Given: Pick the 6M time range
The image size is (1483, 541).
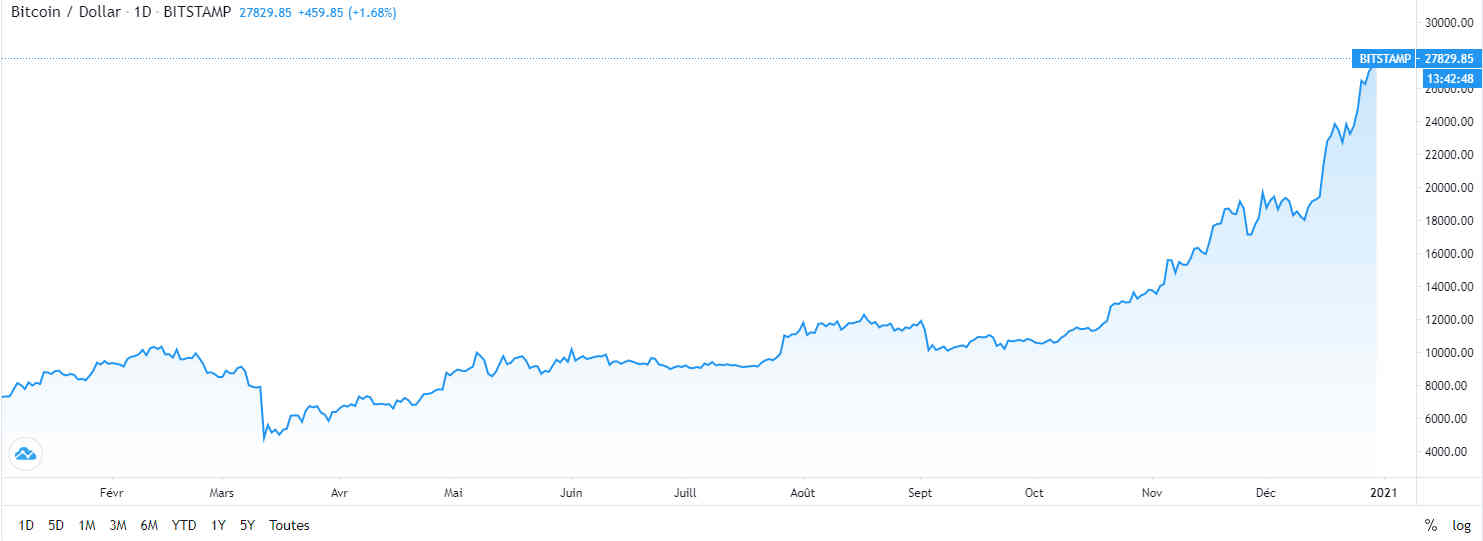Looking at the screenshot, I should [149, 525].
